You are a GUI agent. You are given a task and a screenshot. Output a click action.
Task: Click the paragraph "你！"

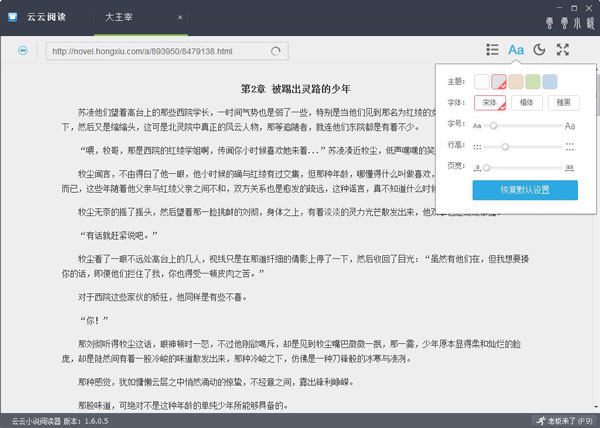(x=94, y=320)
